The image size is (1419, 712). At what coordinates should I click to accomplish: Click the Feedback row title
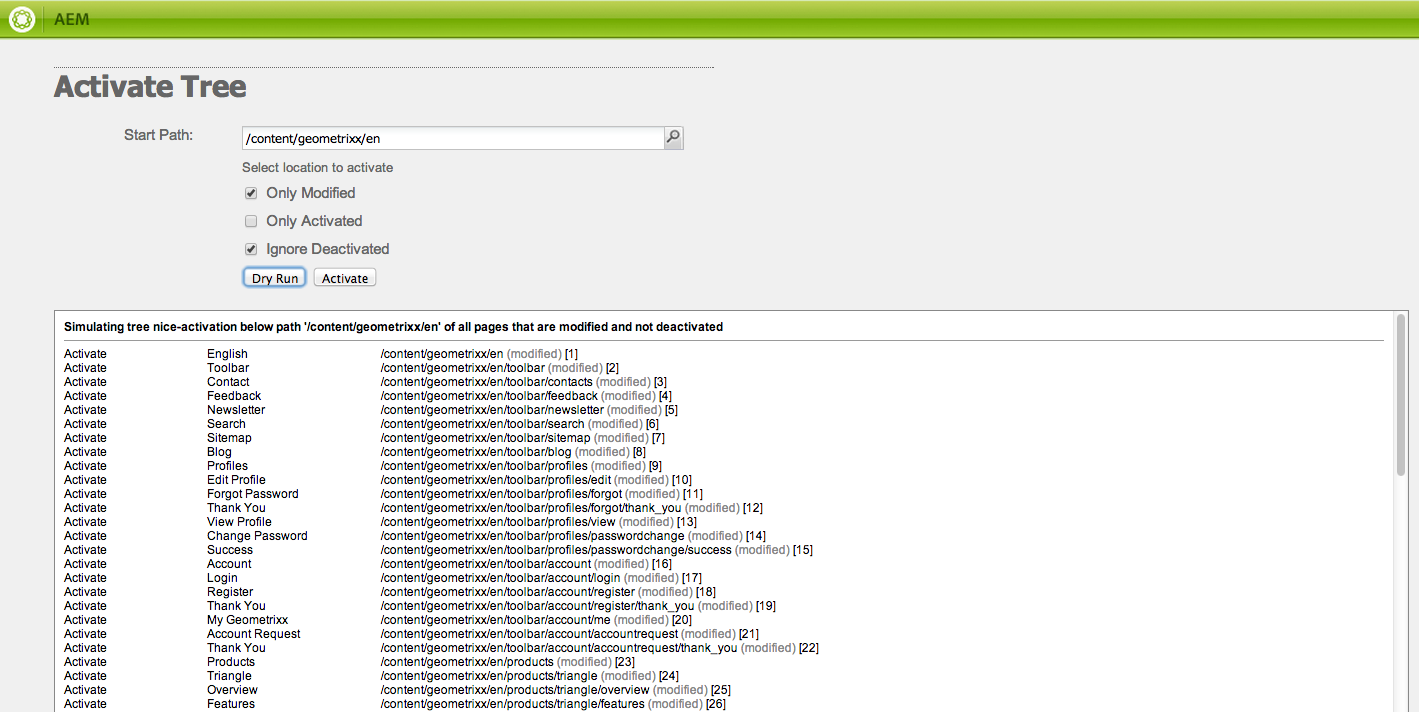pyautogui.click(x=234, y=396)
